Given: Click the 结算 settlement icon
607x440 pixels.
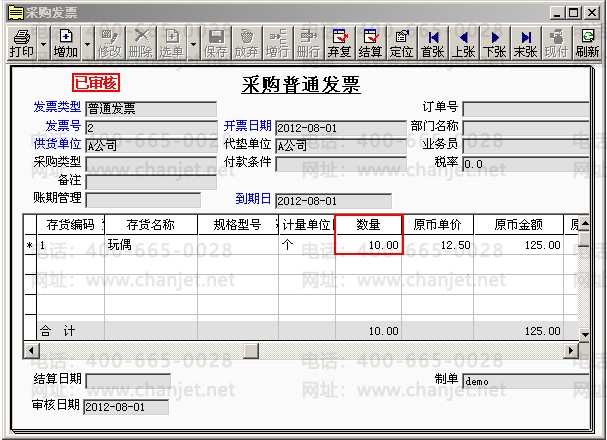Looking at the screenshot, I should coord(370,43).
